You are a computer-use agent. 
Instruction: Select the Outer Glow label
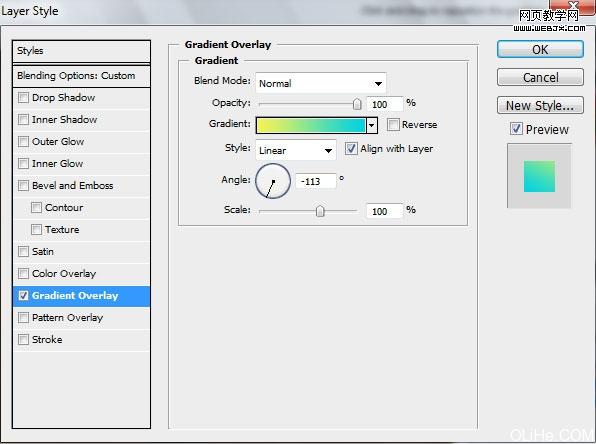click(x=58, y=142)
